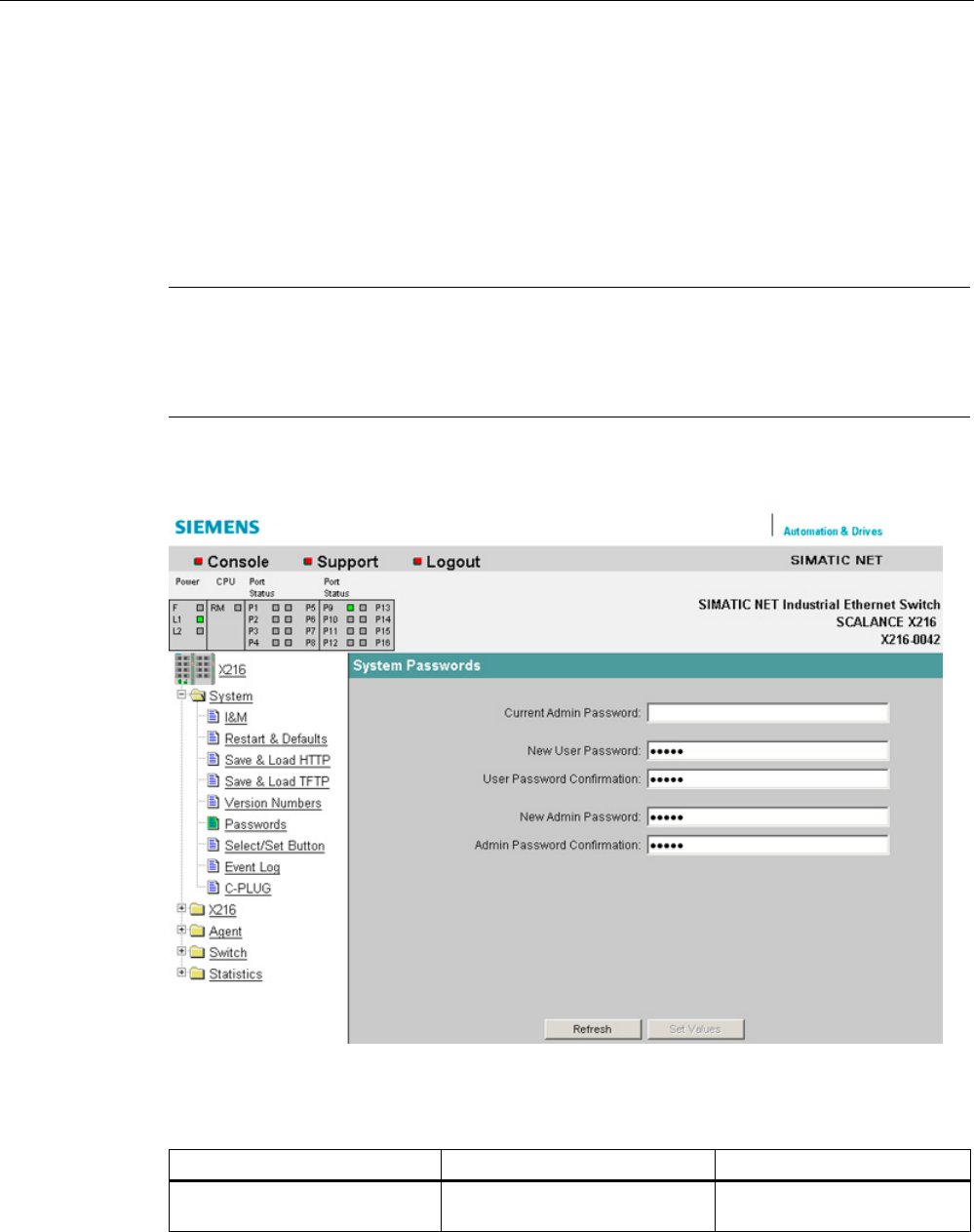The image size is (974, 1232).
Task: Focus the User Password Confirmation field
Action: click(768, 779)
